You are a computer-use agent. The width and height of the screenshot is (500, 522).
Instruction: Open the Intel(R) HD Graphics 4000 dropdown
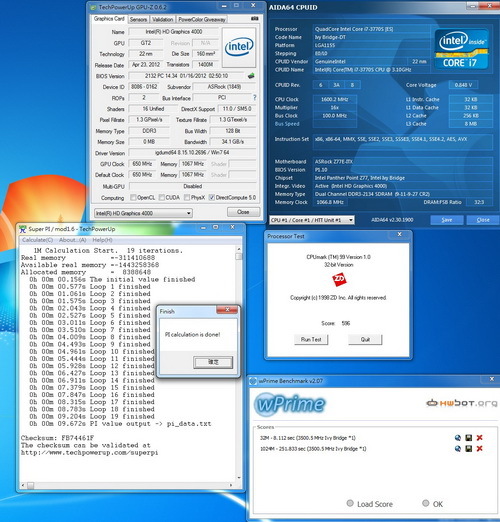point(143,213)
